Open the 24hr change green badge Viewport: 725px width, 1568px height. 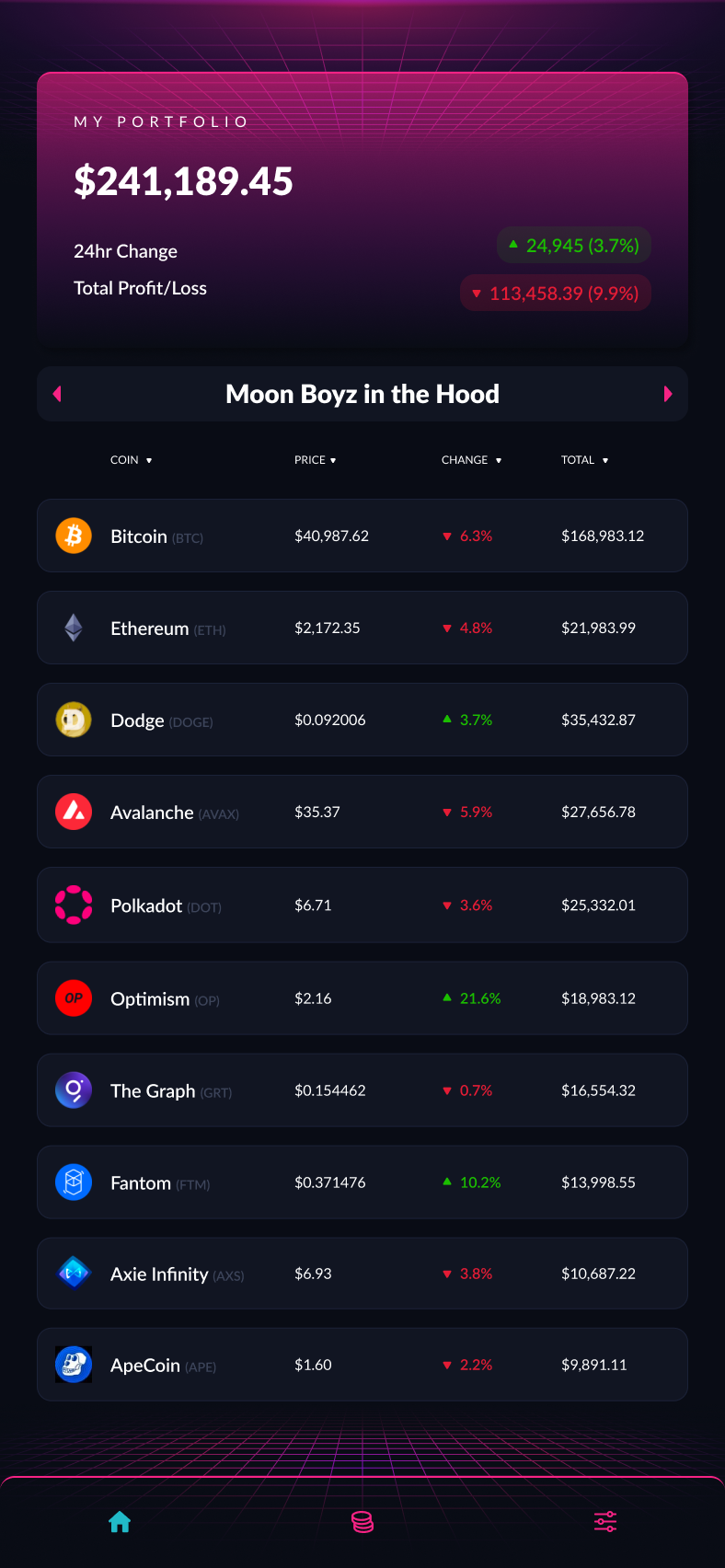click(x=574, y=246)
